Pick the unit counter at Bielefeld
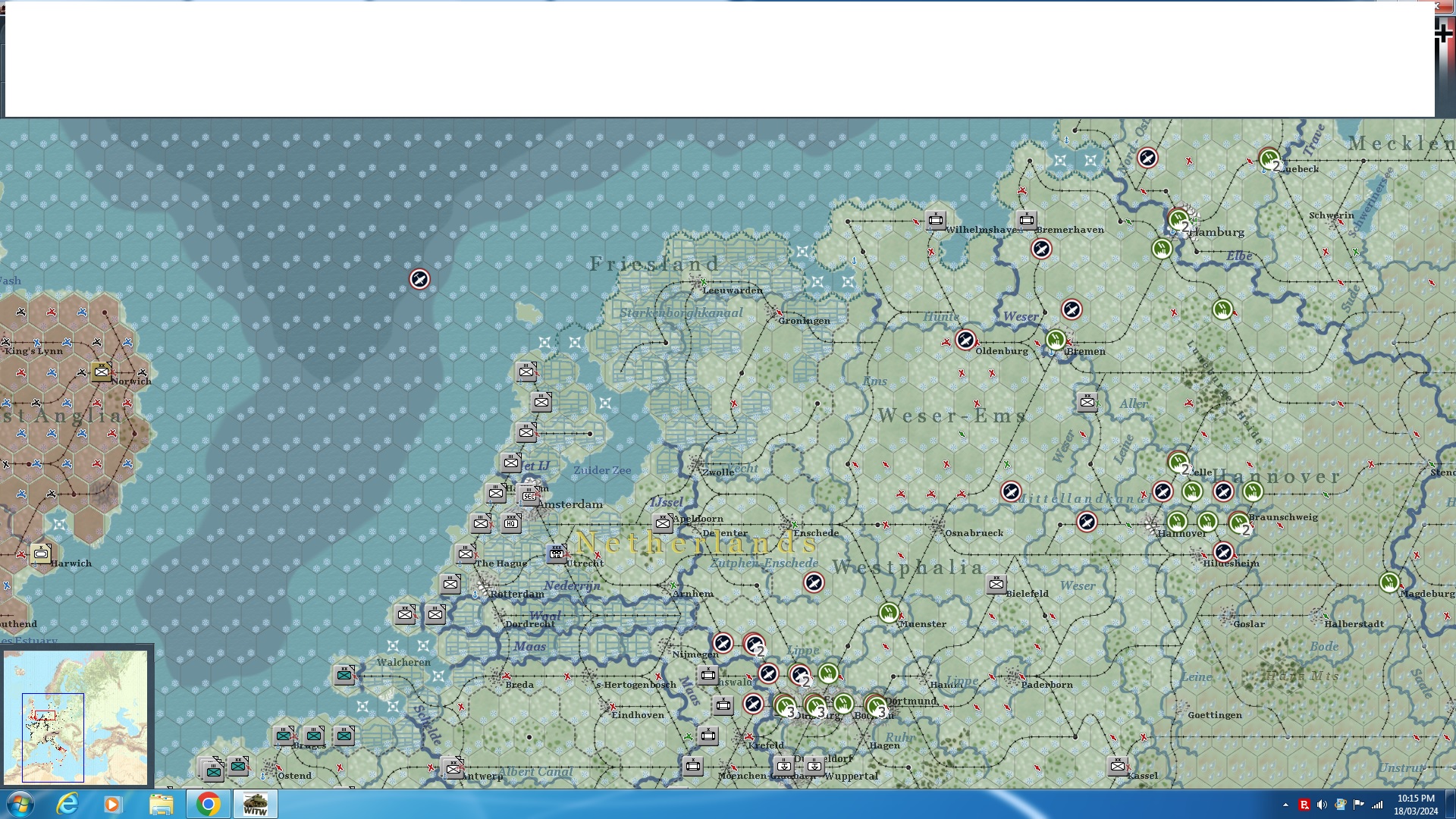This screenshot has width=1456, height=819. tap(996, 583)
